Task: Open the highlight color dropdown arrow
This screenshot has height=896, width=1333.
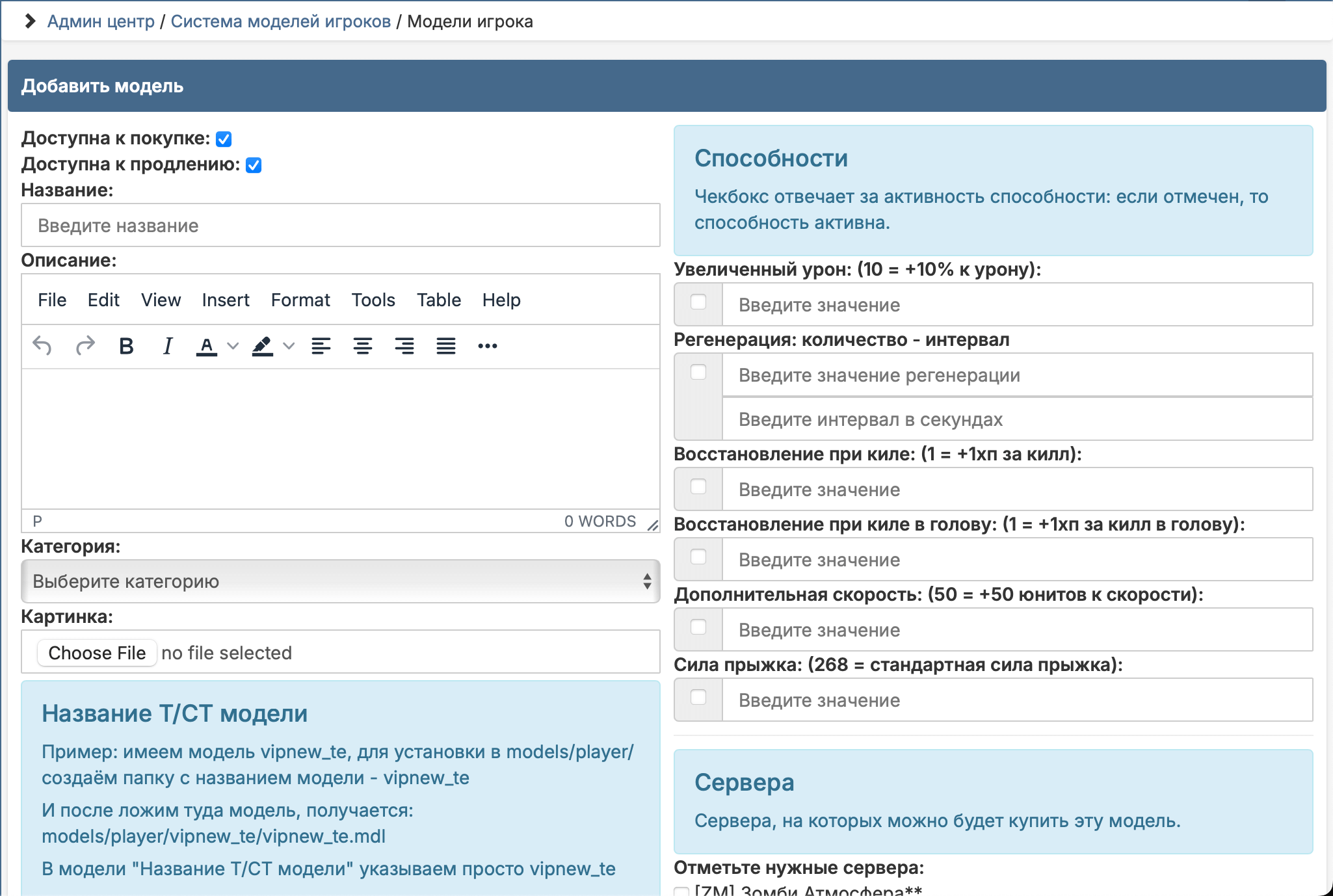Action: click(x=289, y=346)
